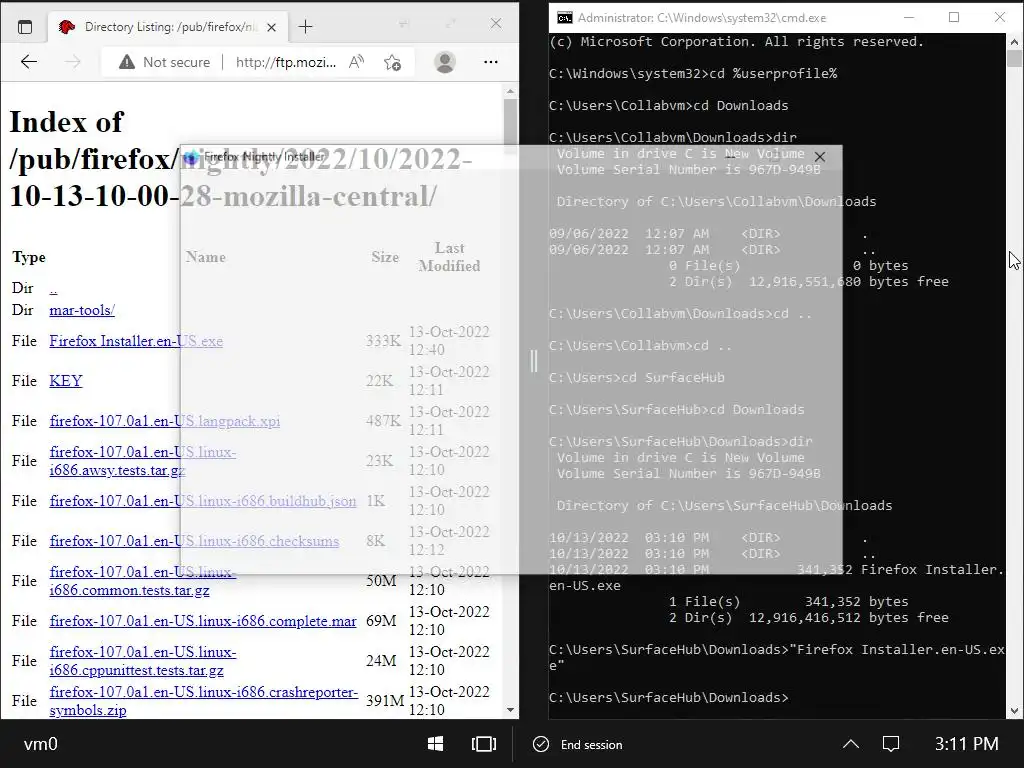
Task: Click cmd window scrollbar thumb
Action: (x=1014, y=59)
